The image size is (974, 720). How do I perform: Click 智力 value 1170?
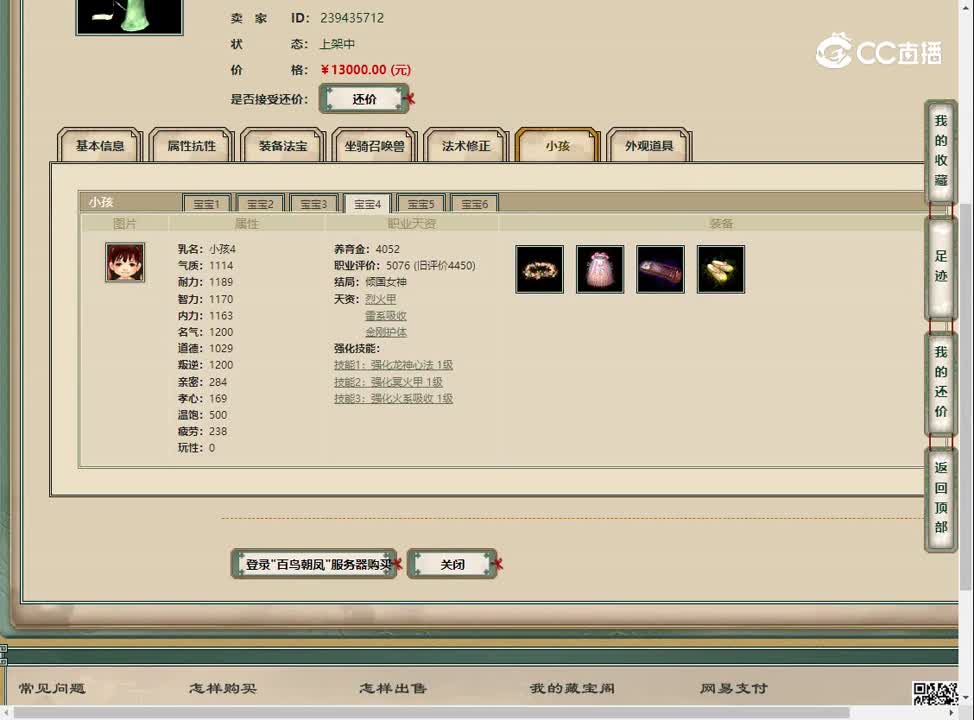(221, 299)
